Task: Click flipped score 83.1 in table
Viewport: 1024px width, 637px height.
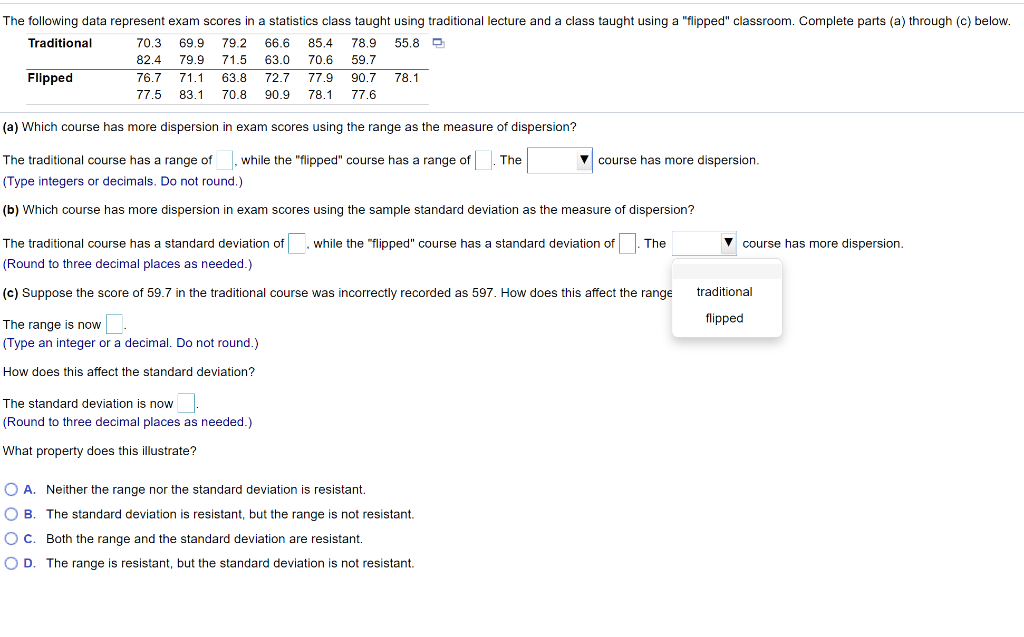Action: [x=191, y=95]
